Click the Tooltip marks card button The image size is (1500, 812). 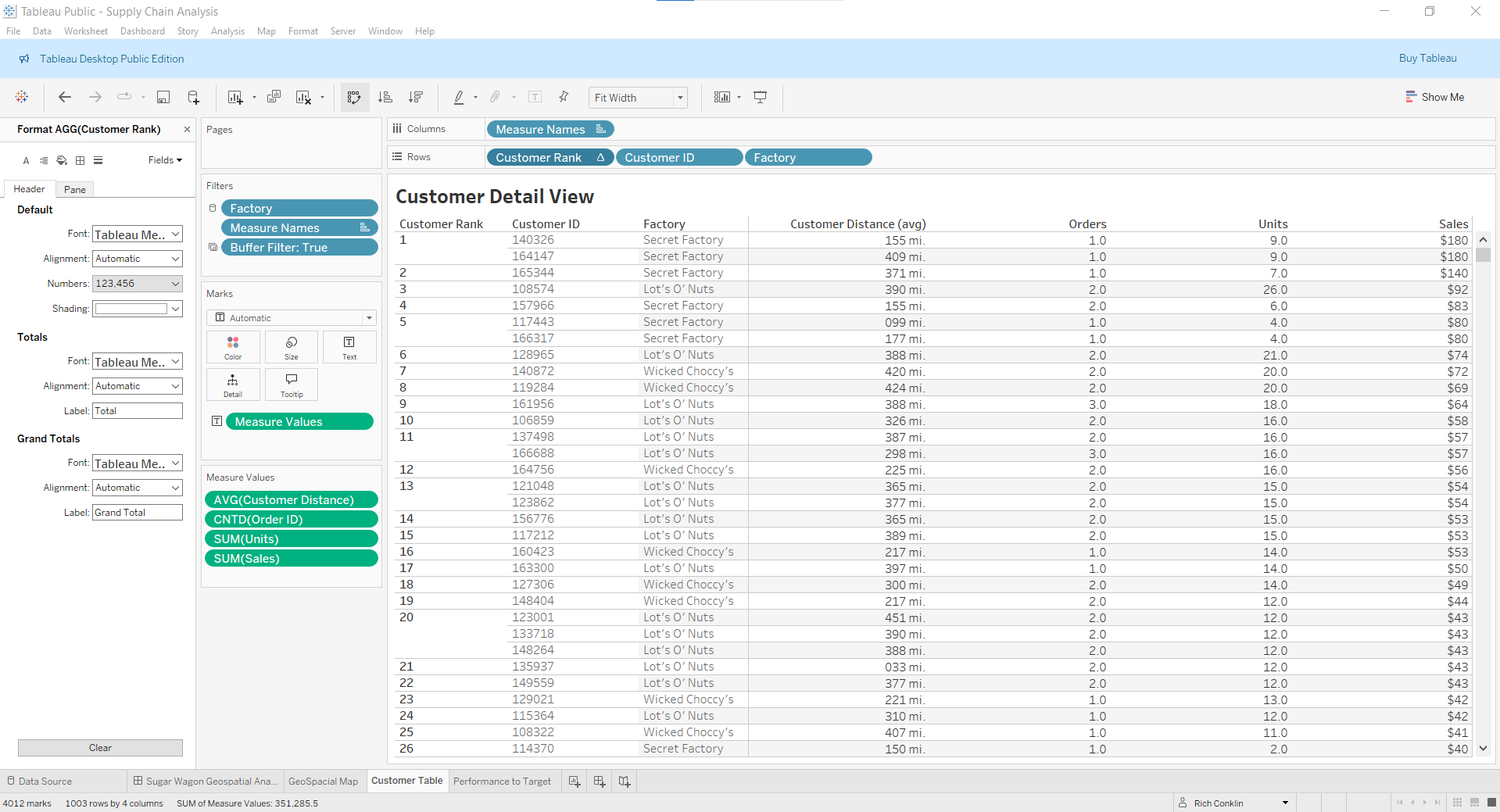coord(292,385)
